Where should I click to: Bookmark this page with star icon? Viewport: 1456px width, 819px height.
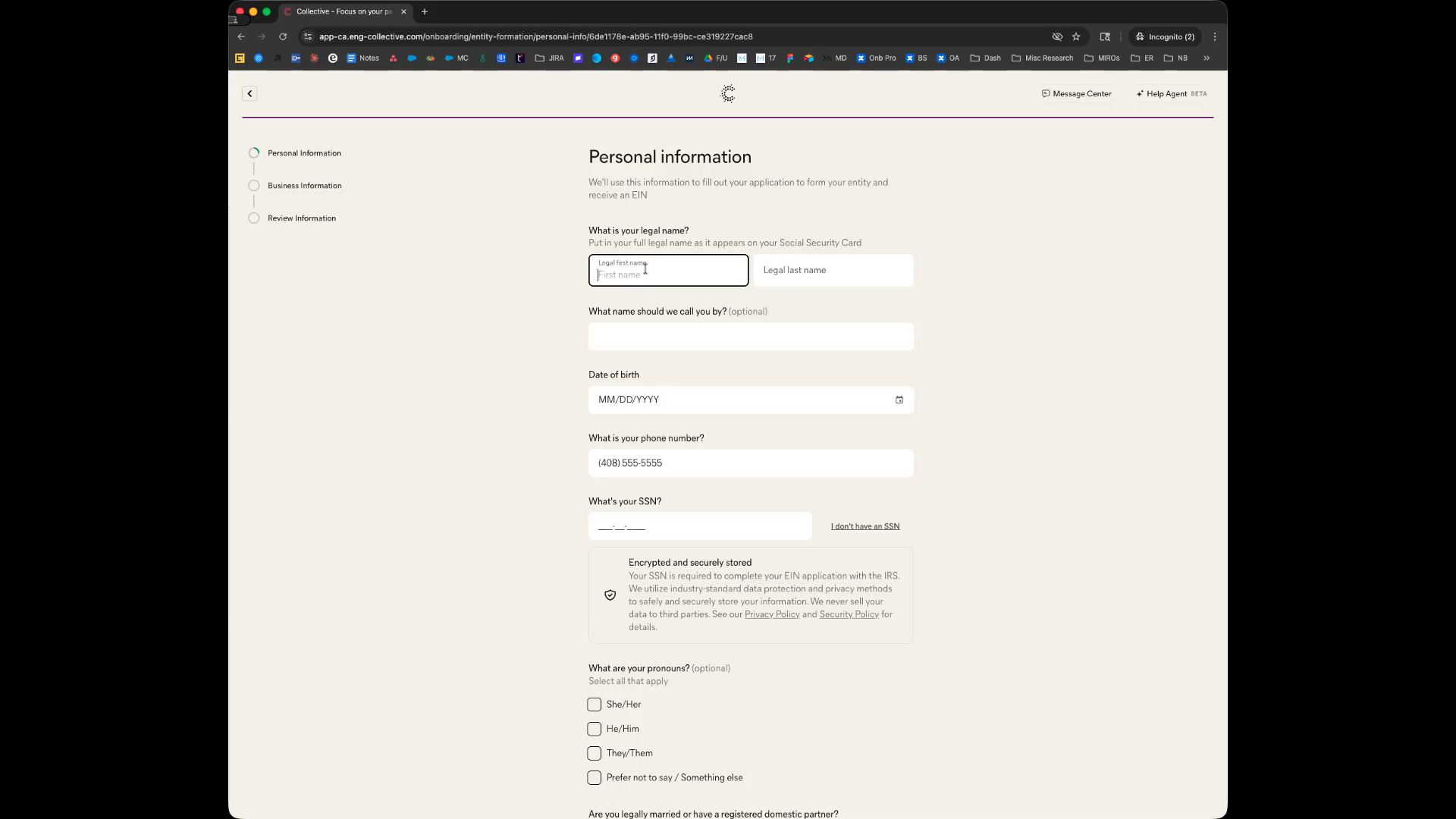click(1075, 36)
